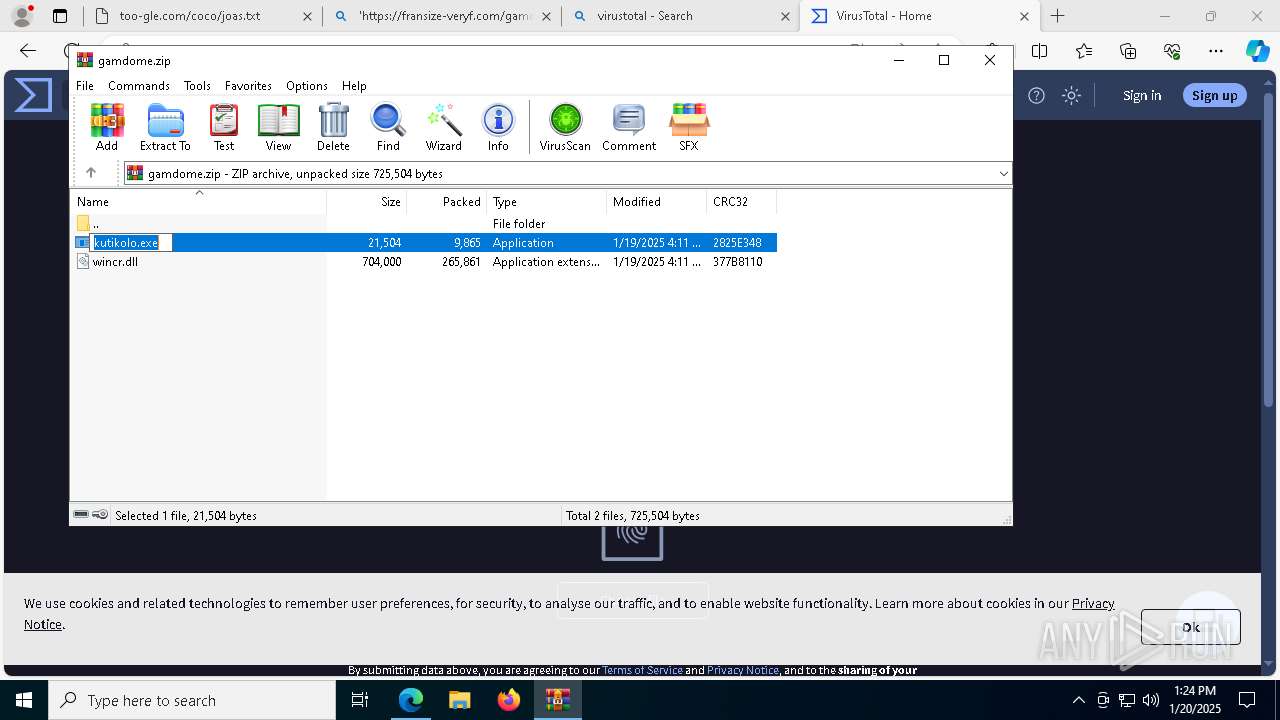The width and height of the screenshot is (1280, 720).
Task: Click the Delete trash can icon
Action: click(x=333, y=127)
